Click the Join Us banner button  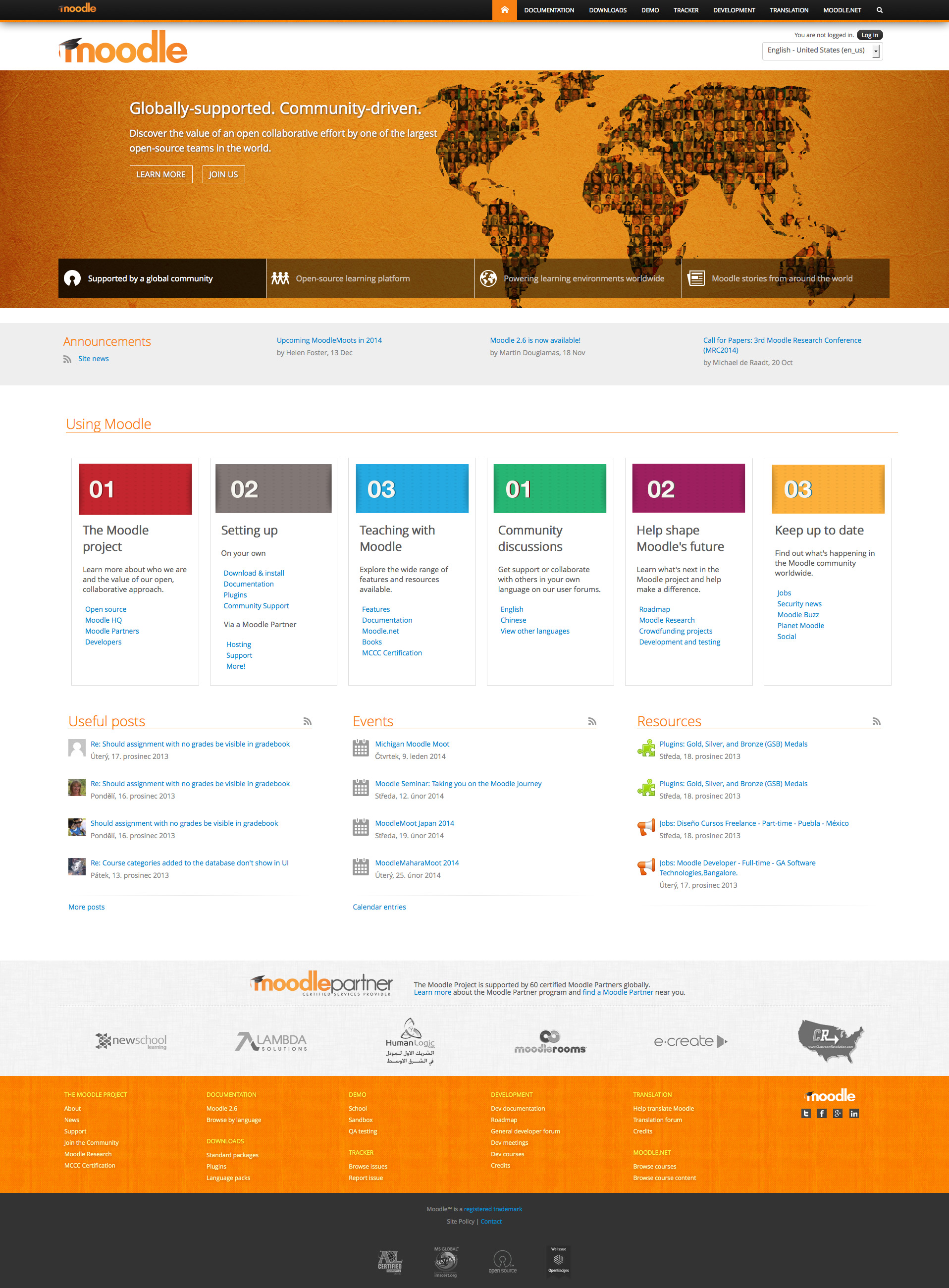[x=223, y=175]
